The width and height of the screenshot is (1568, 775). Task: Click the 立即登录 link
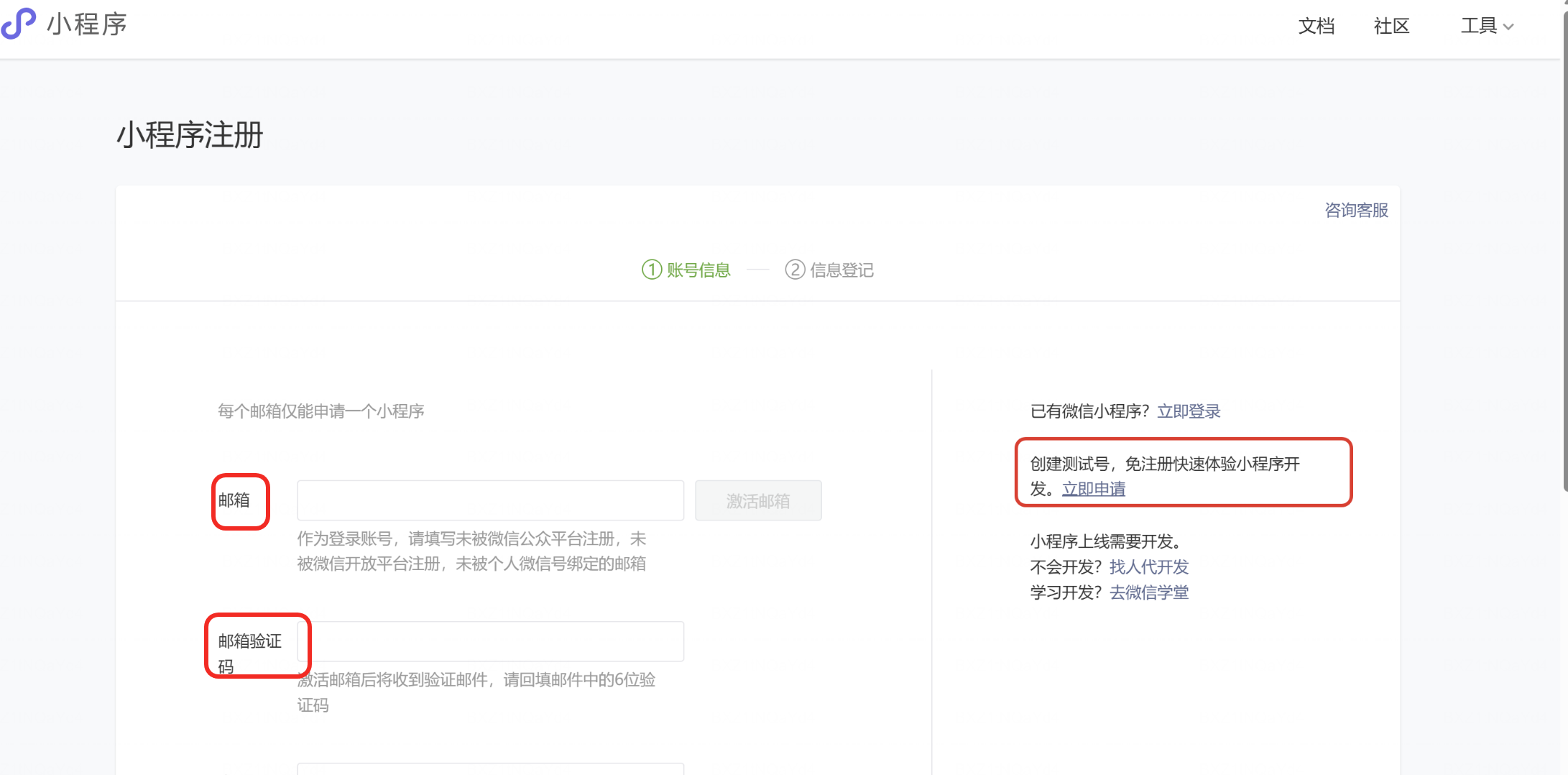coord(1189,411)
